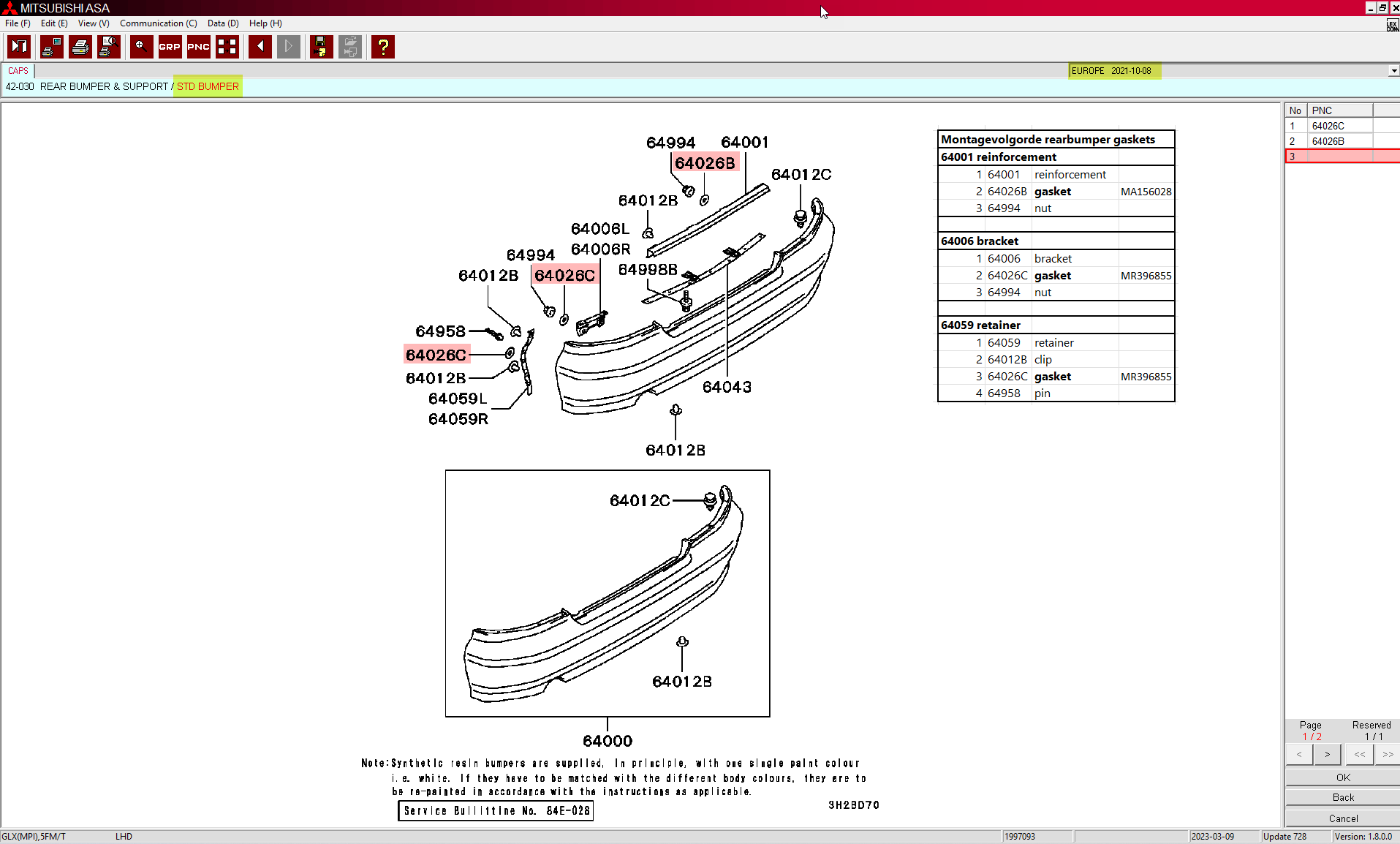Open print preview with magnifier icon
1400x844 pixels.
click(109, 47)
